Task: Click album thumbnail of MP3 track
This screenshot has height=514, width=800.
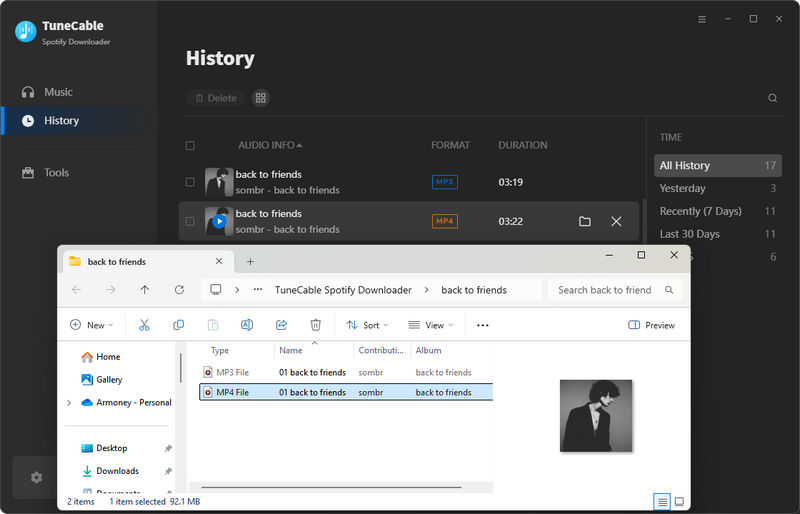Action: (x=219, y=182)
